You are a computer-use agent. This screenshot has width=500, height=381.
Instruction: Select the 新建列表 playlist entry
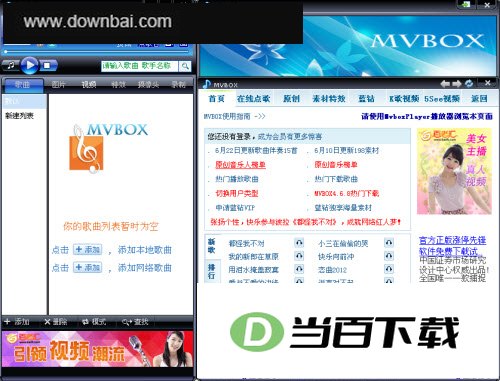point(19,116)
